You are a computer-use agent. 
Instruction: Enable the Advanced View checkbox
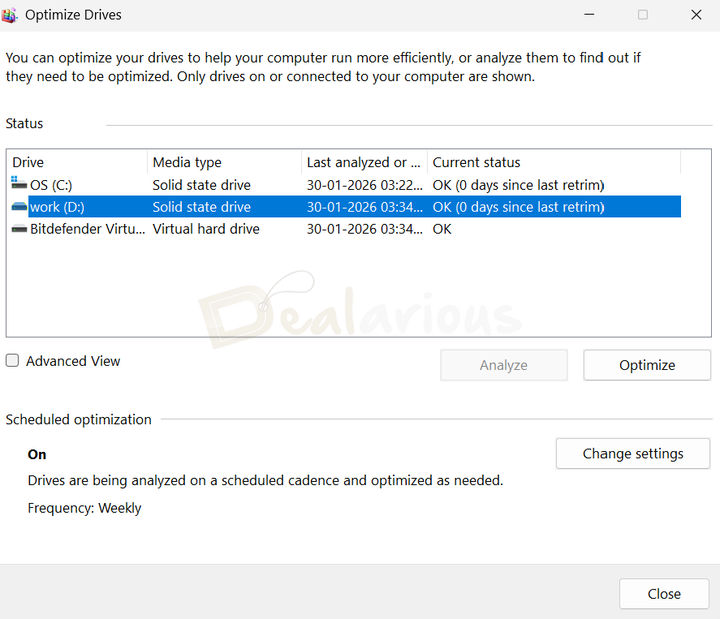tap(12, 360)
